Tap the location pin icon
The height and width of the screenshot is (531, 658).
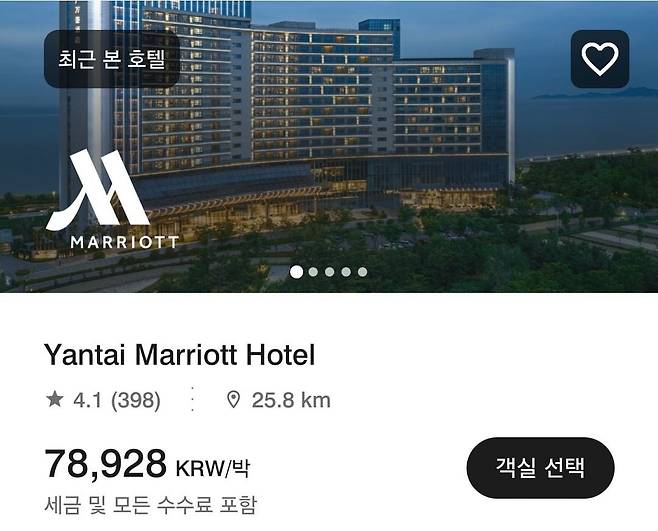(233, 400)
